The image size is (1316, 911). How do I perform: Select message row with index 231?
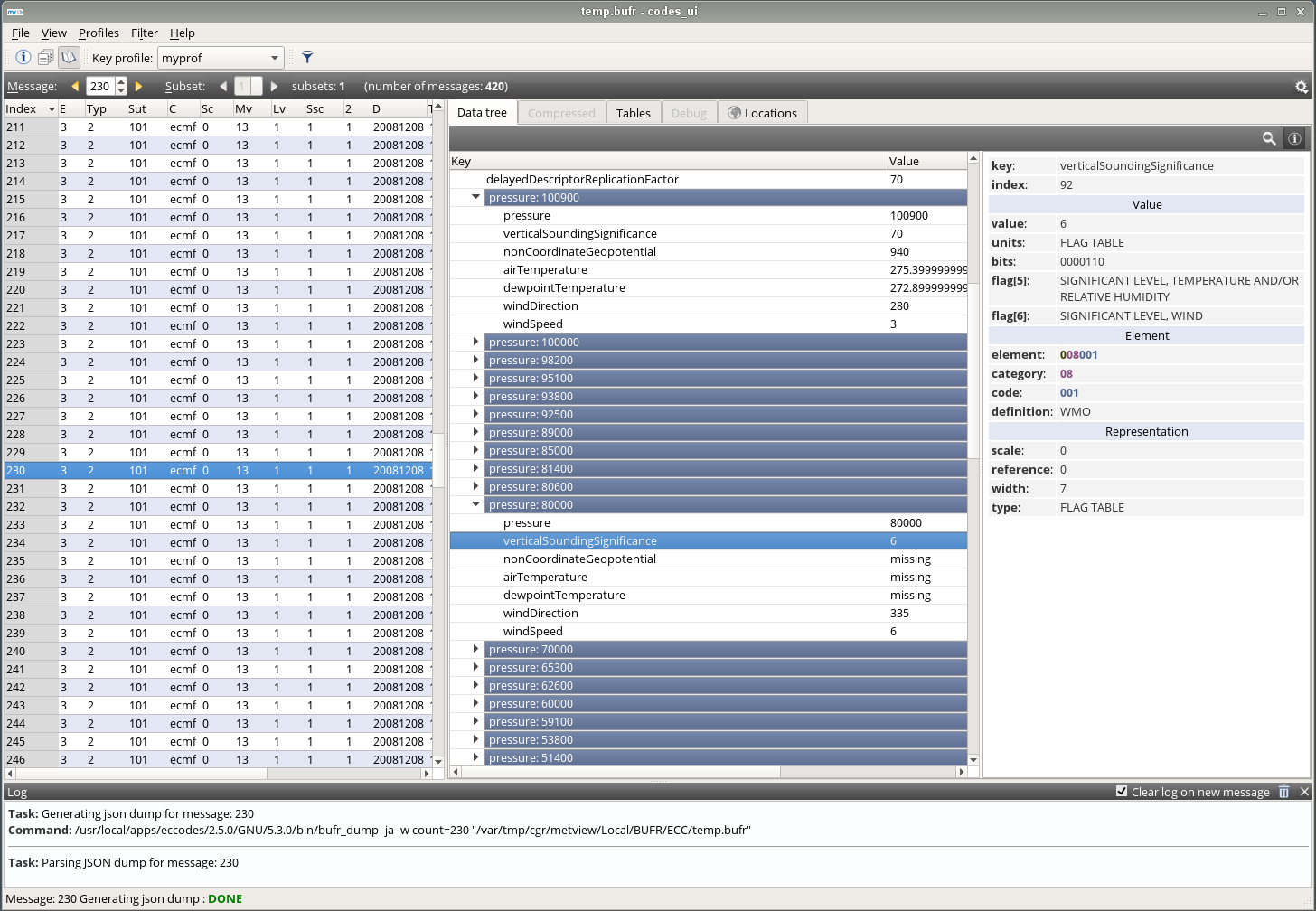pos(217,488)
